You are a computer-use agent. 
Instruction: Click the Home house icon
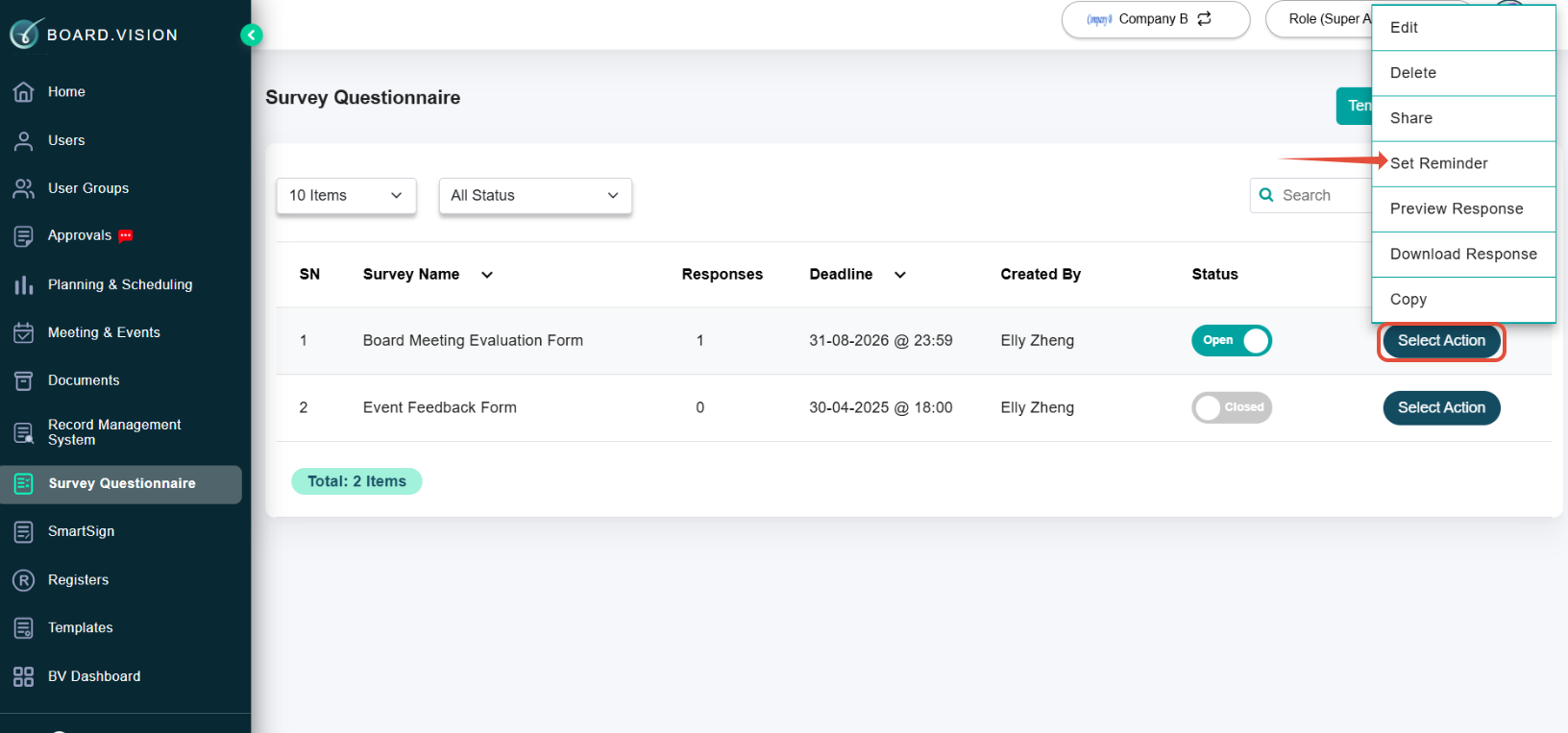pos(24,92)
